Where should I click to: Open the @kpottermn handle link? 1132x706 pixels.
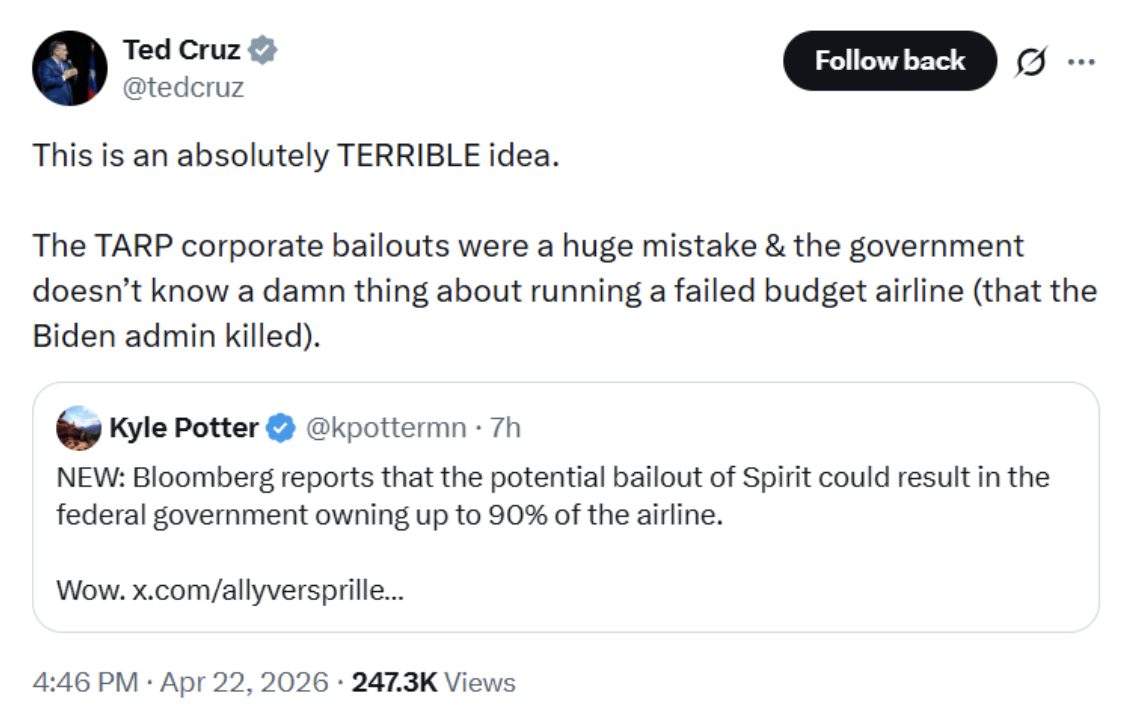point(384,428)
